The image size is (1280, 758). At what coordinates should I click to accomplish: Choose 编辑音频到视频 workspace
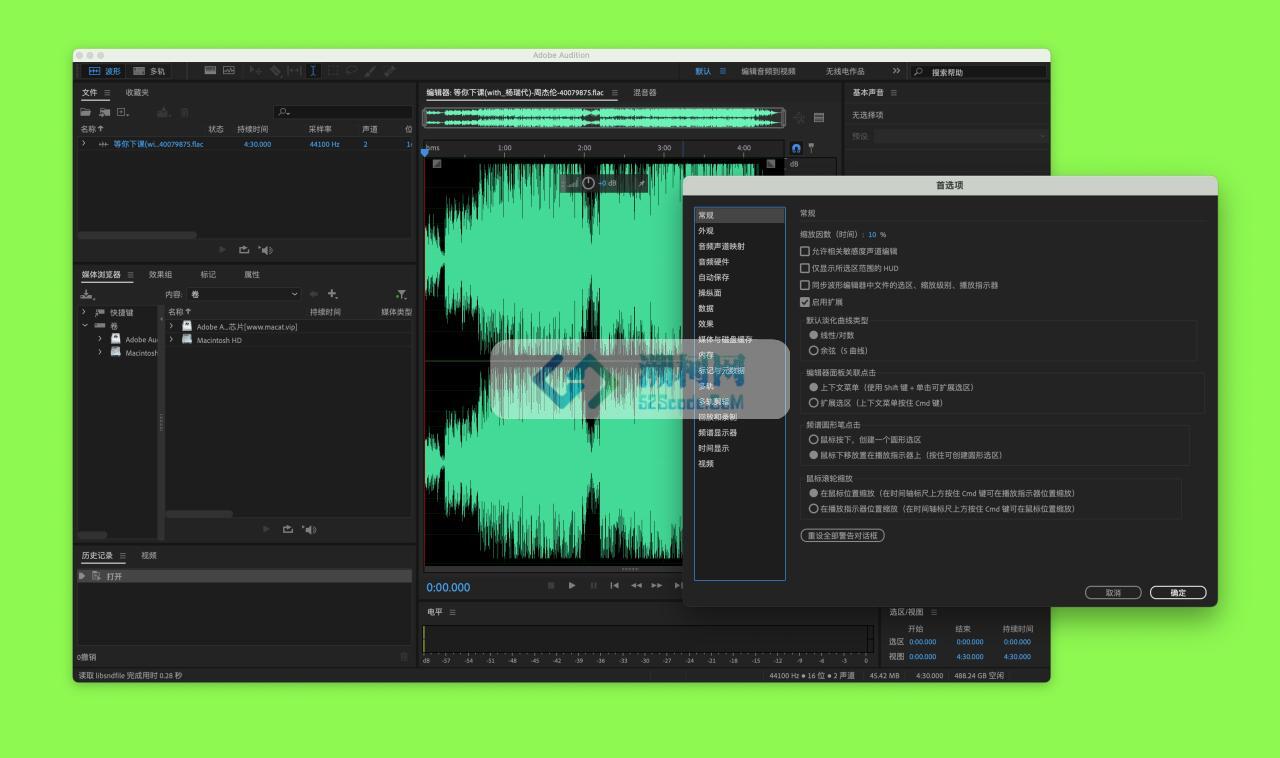(768, 71)
